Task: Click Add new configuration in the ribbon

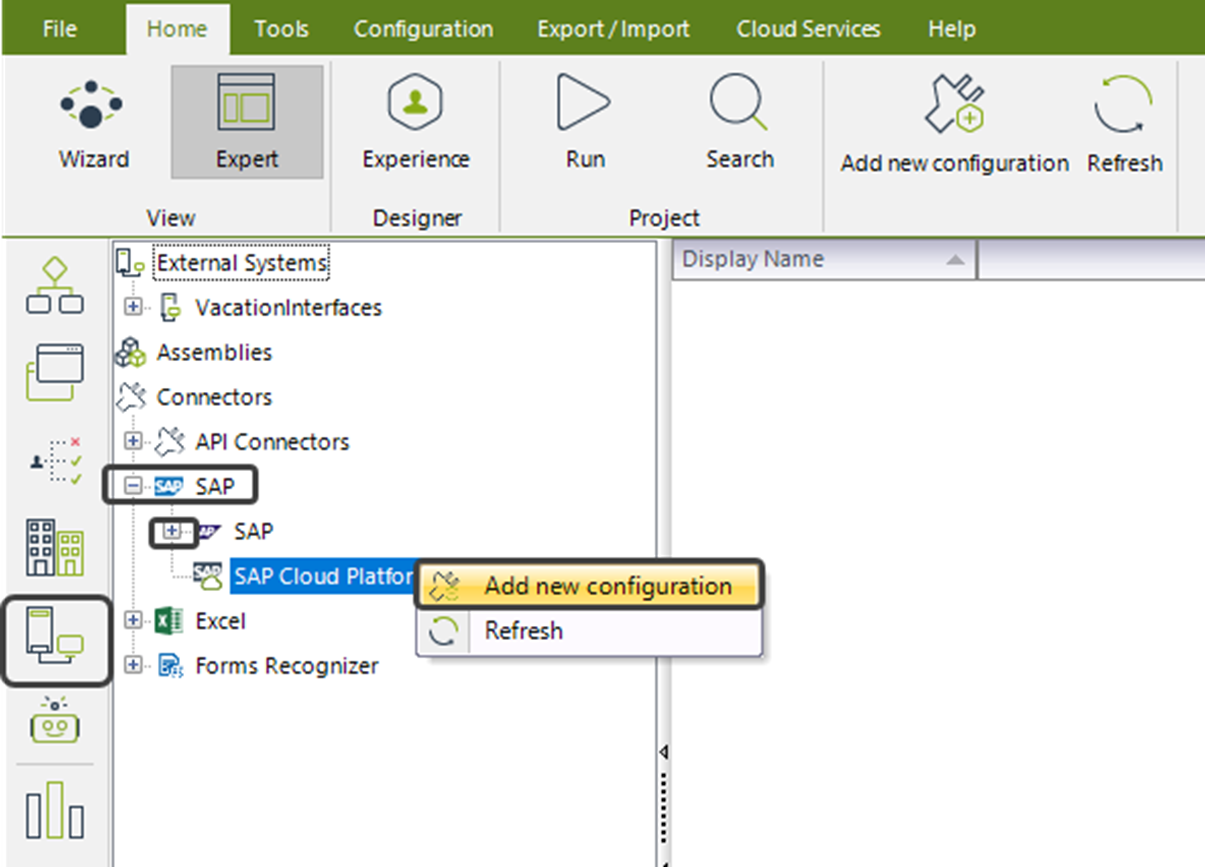Action: (x=955, y=125)
